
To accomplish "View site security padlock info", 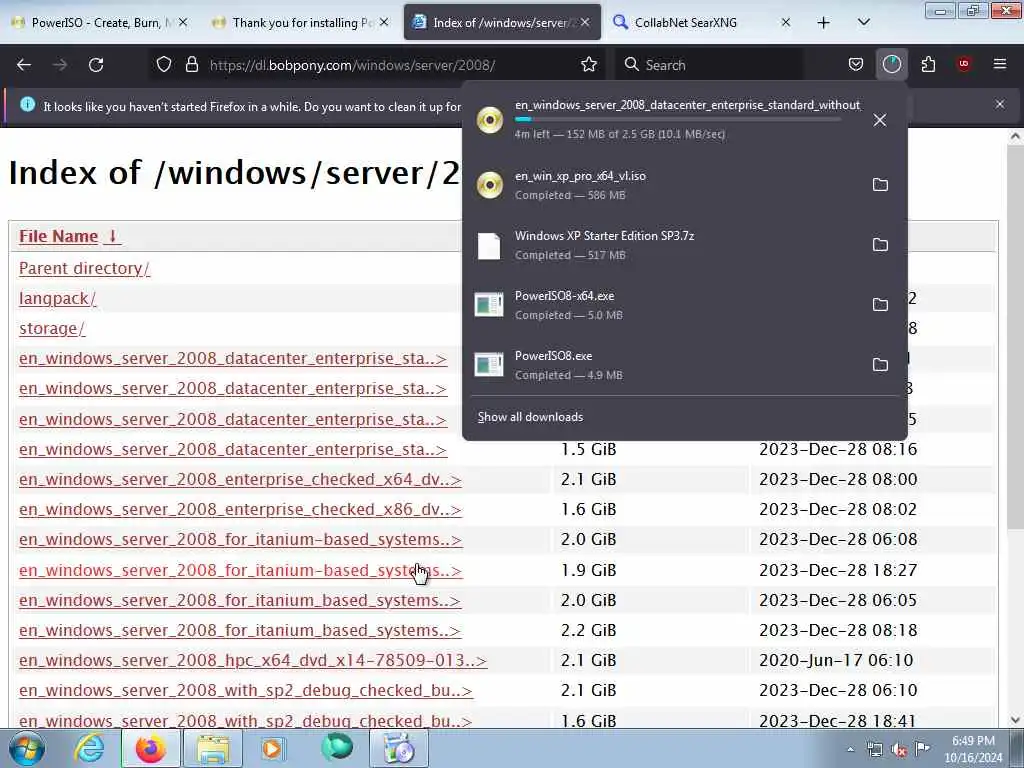I will click(x=191, y=65).
